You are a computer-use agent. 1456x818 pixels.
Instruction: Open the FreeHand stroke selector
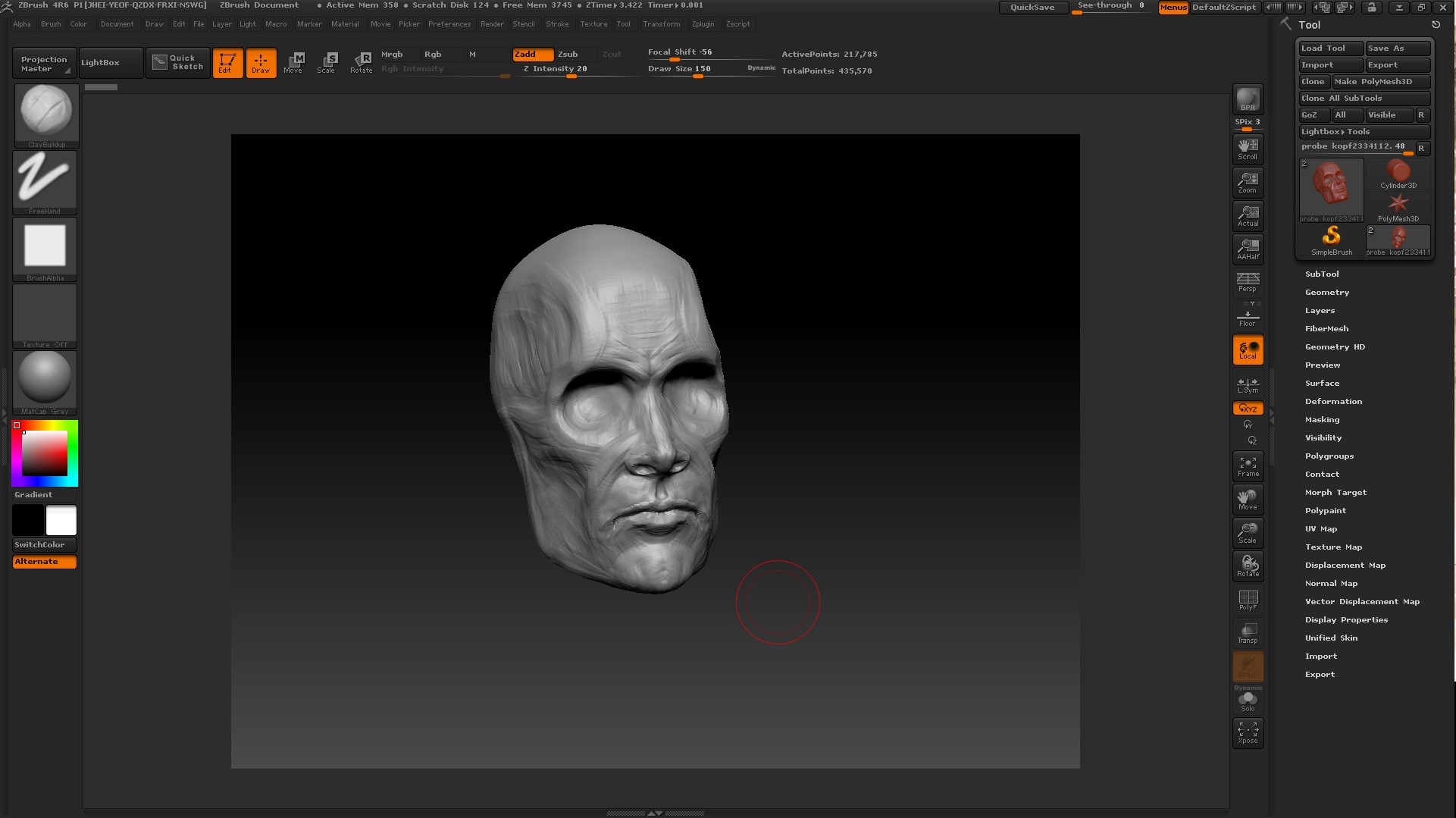45,182
